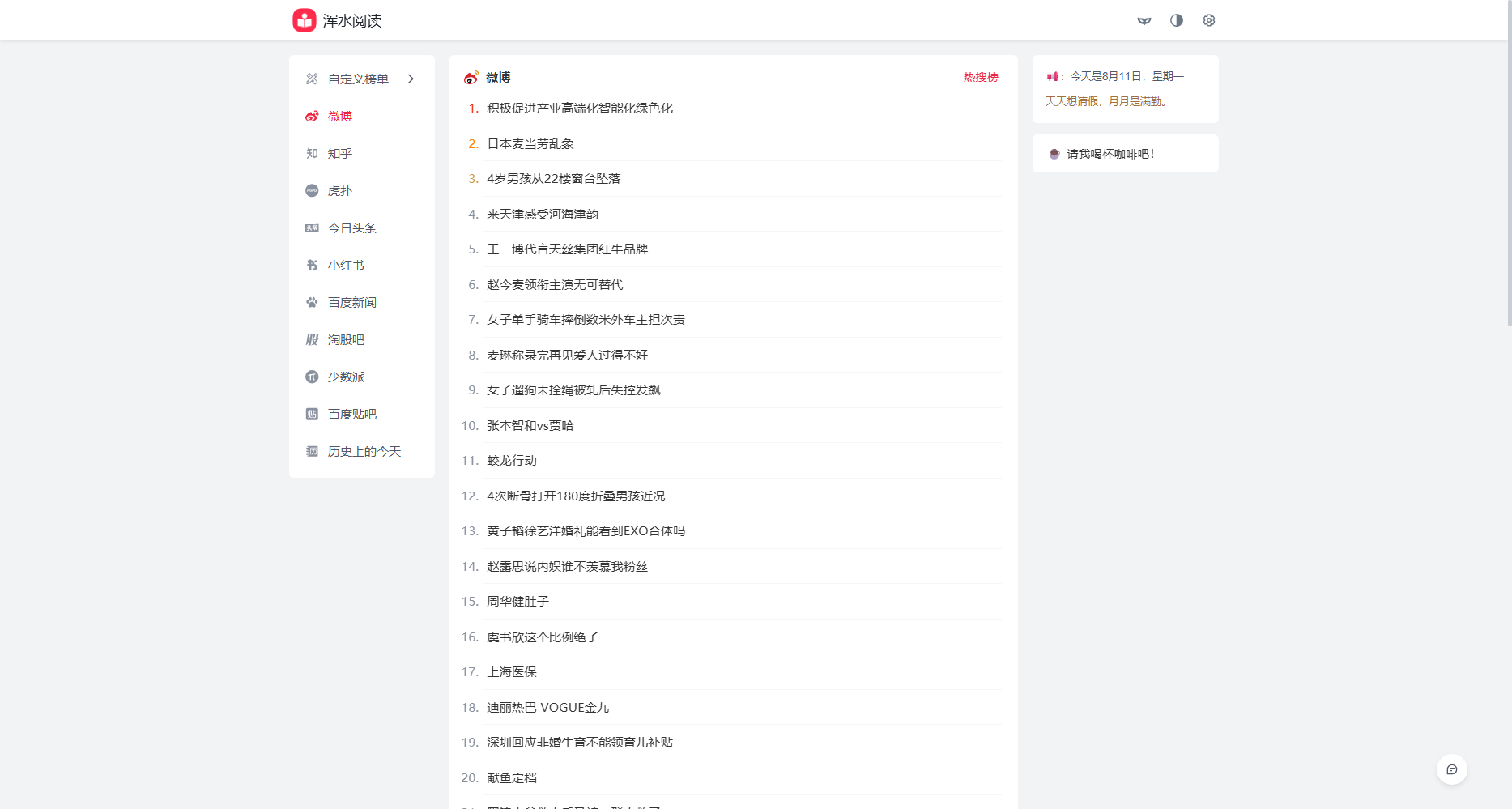Viewport: 1512px width, 809px height.
Task: Open 虞书欣这个比例绝了 headline
Action: click(543, 637)
